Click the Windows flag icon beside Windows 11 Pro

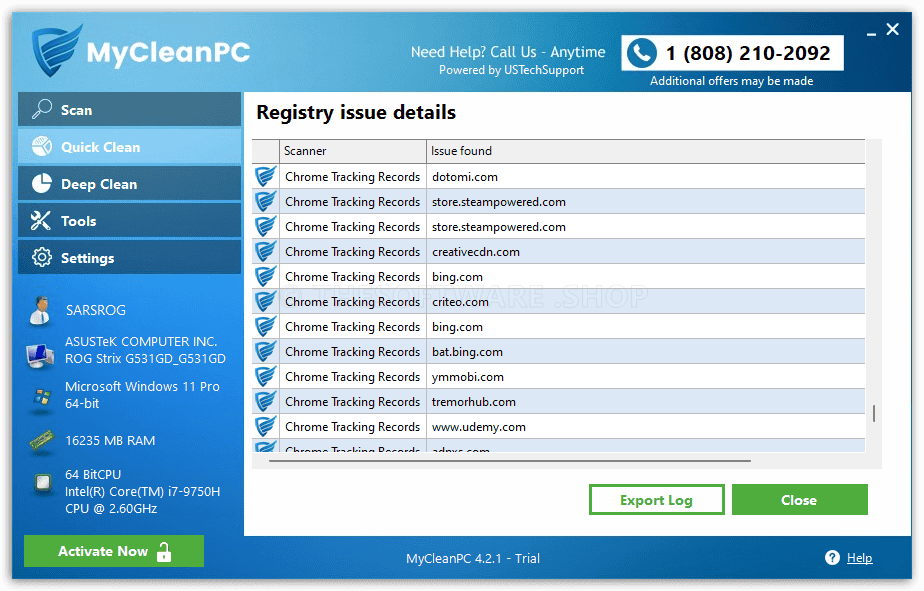click(x=41, y=397)
